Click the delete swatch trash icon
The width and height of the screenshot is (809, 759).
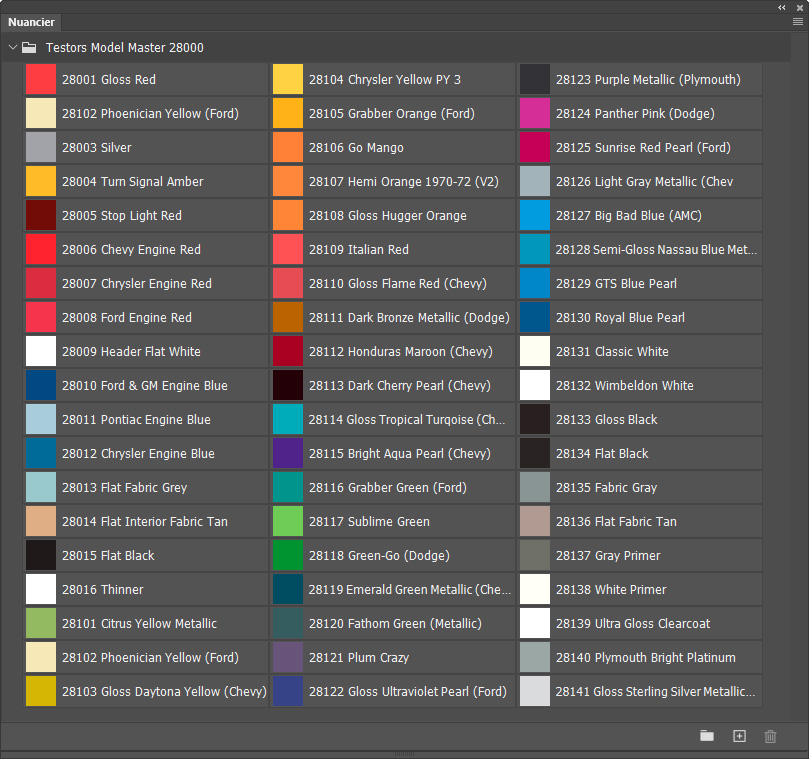[x=770, y=736]
